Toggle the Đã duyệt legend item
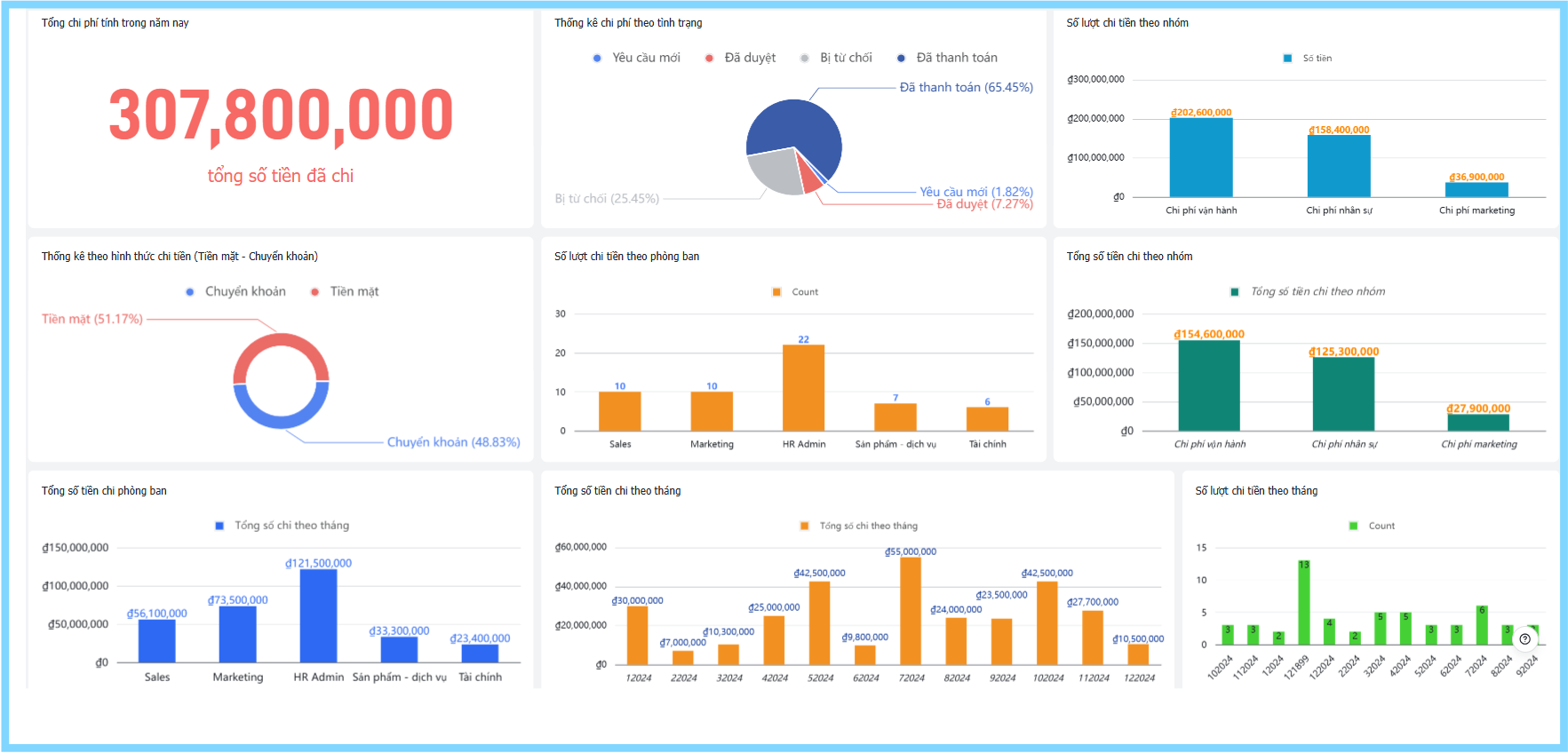This screenshot has height=753, width=1568. (x=741, y=58)
